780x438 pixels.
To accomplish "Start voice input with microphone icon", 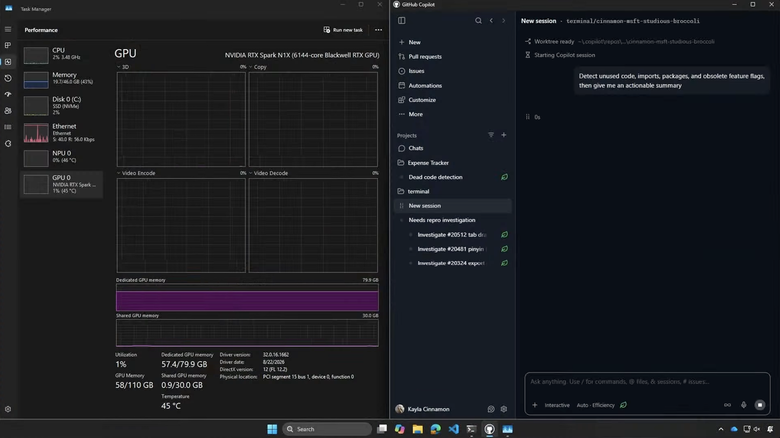I will 744,405.
